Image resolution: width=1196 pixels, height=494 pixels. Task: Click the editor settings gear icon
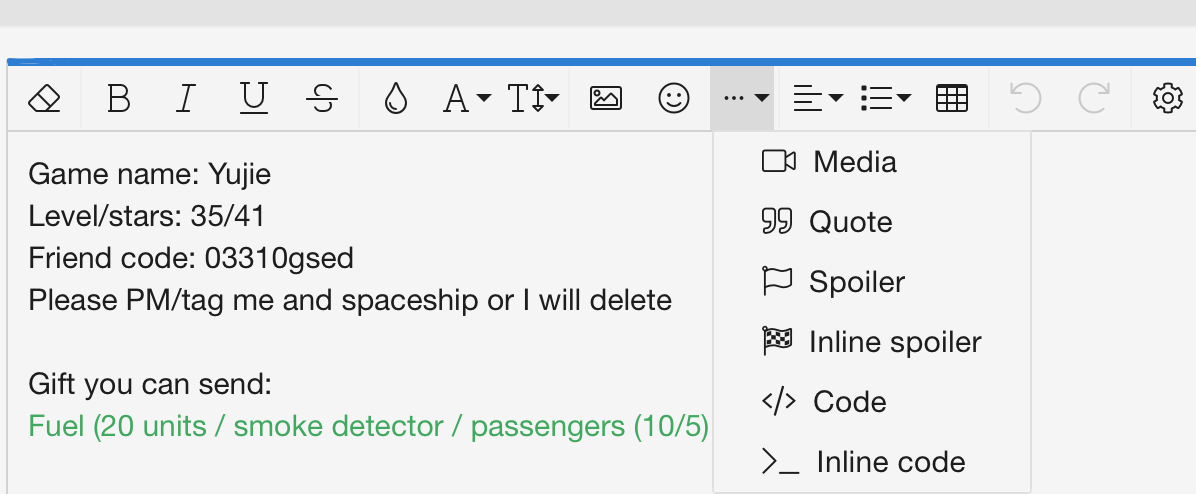(x=1167, y=98)
